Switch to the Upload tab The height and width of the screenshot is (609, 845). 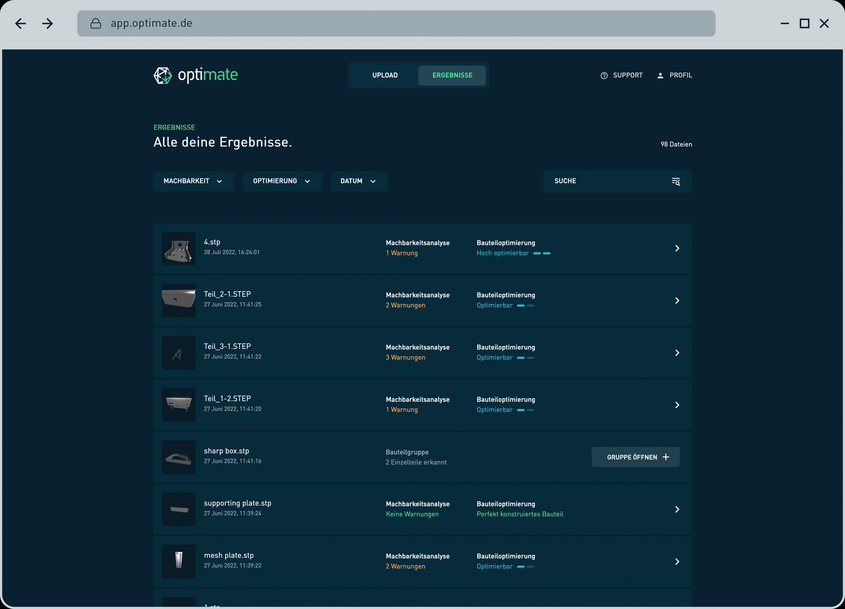[385, 75]
